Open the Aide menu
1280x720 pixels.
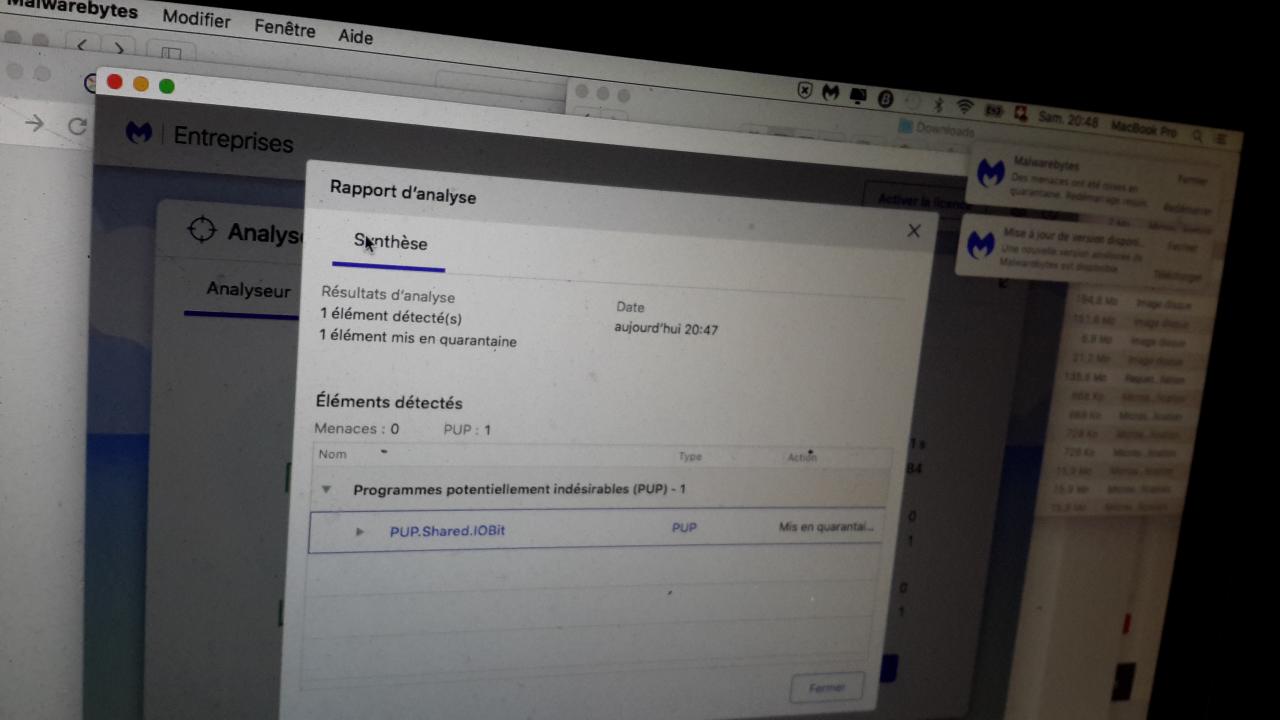point(355,36)
